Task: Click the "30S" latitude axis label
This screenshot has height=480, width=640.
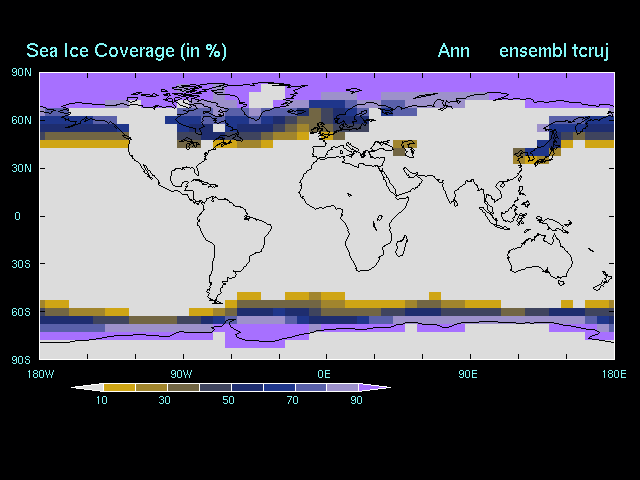Action: pyautogui.click(x=22, y=264)
